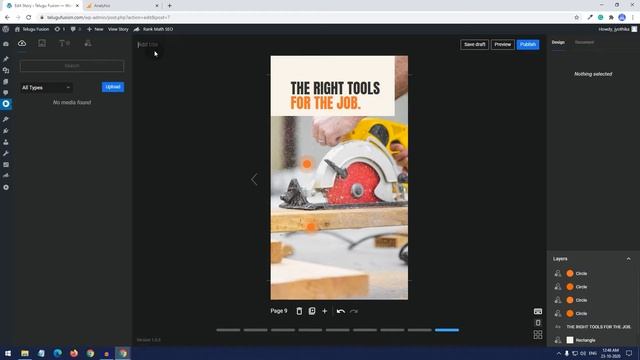Viewport: 640px width, 360px height.
Task: Collapse the Layers panel
Action: 628,259
